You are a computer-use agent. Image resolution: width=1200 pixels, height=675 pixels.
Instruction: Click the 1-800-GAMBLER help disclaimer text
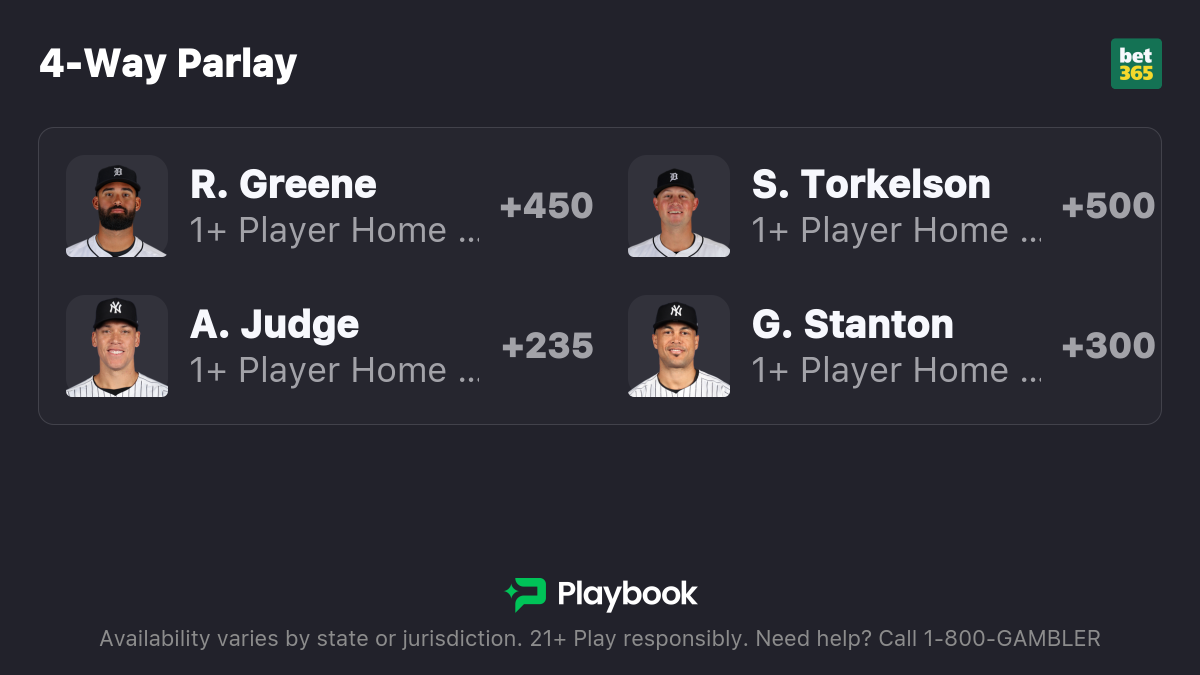click(x=600, y=638)
